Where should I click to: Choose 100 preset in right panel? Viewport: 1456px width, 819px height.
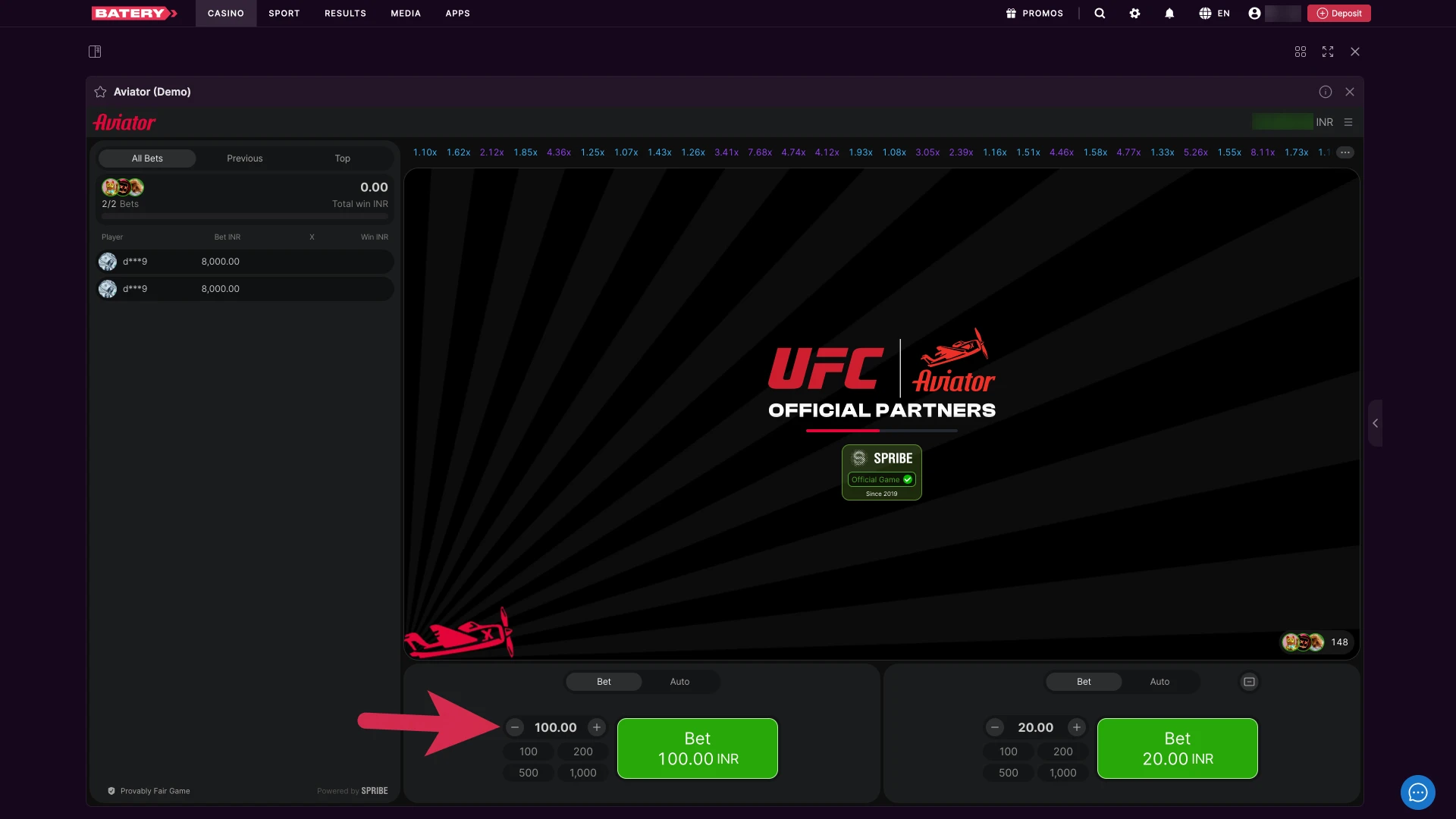(1009, 752)
